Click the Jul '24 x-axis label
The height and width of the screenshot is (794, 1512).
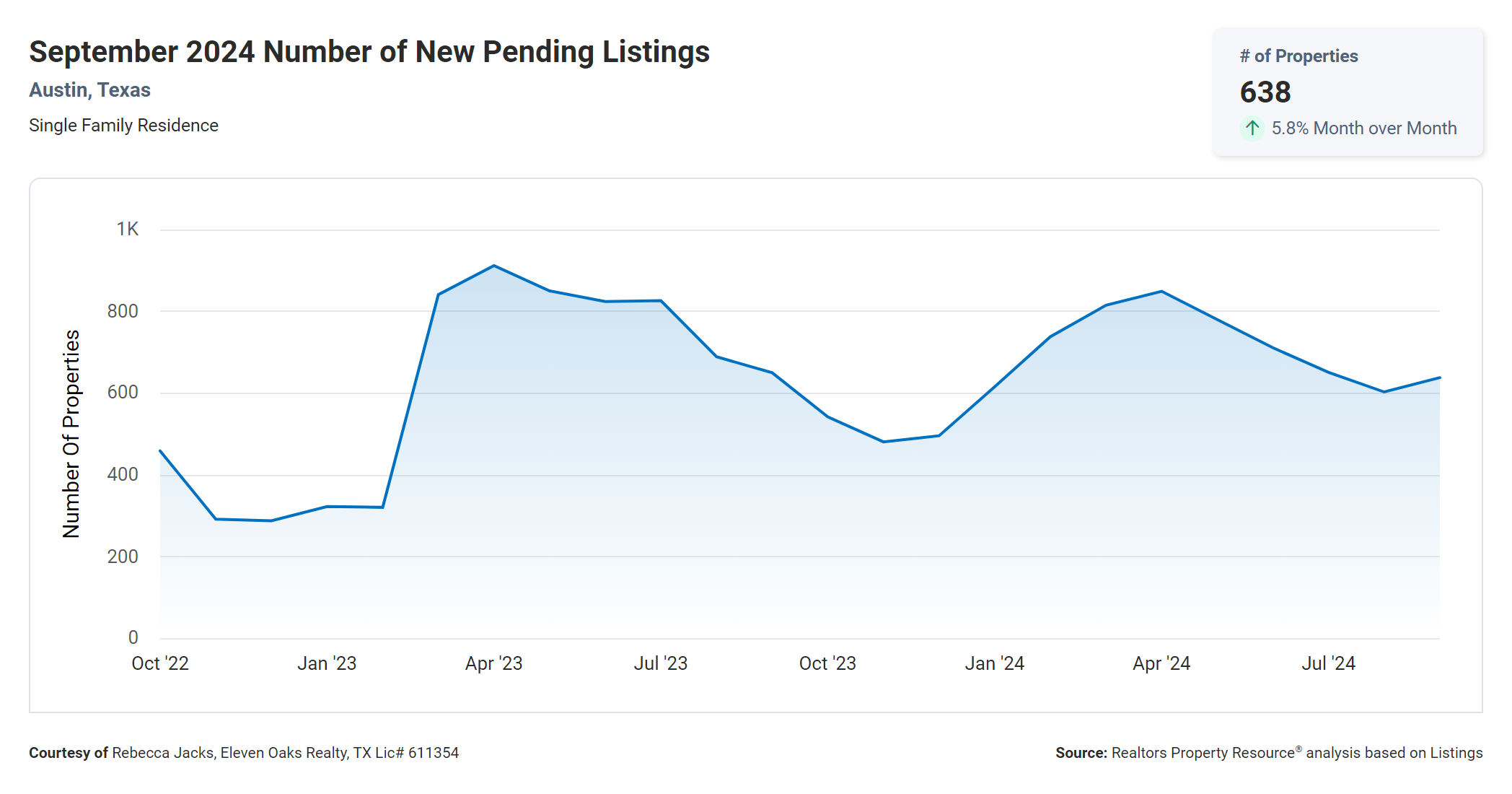point(1328,663)
